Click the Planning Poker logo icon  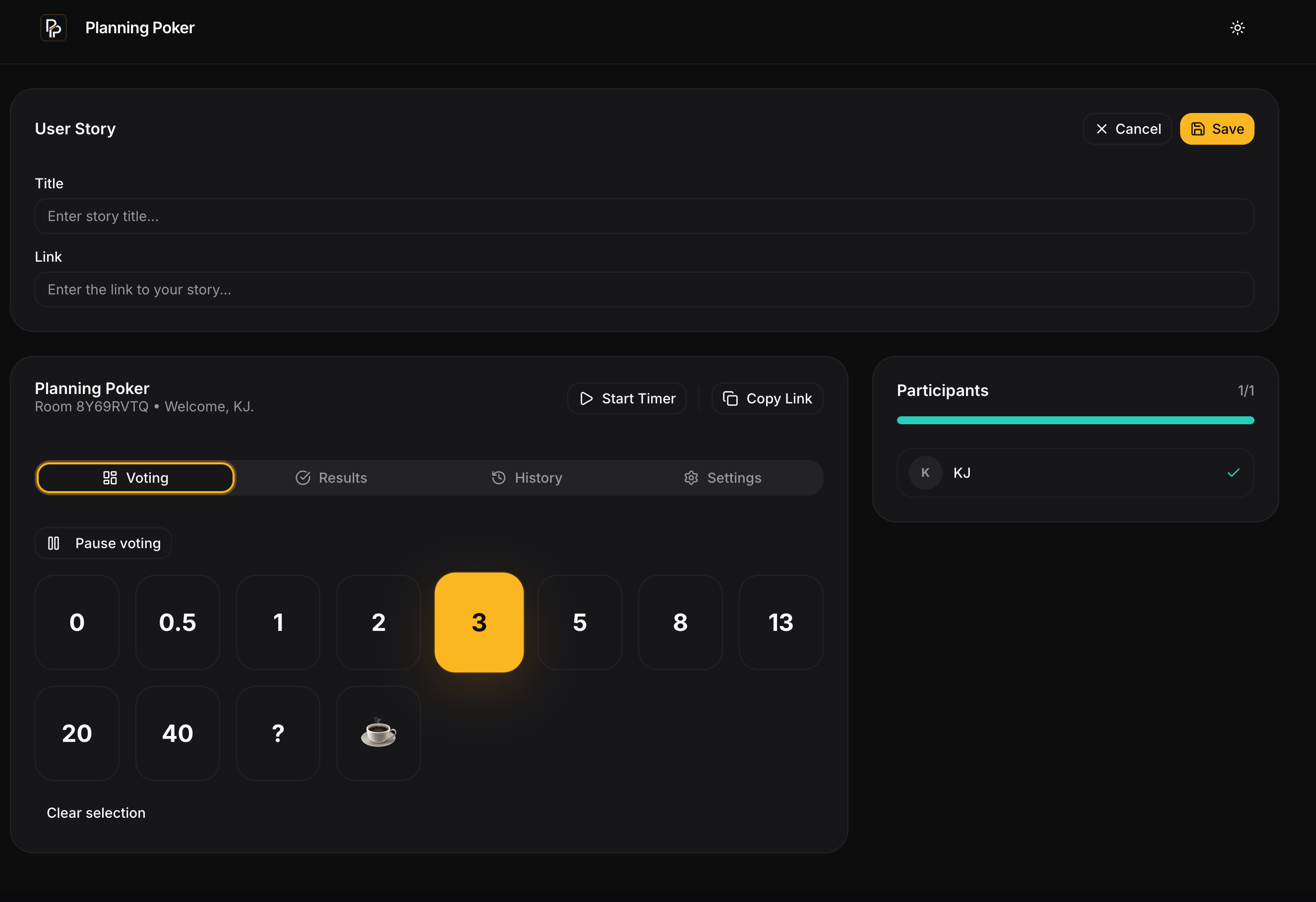pyautogui.click(x=53, y=28)
